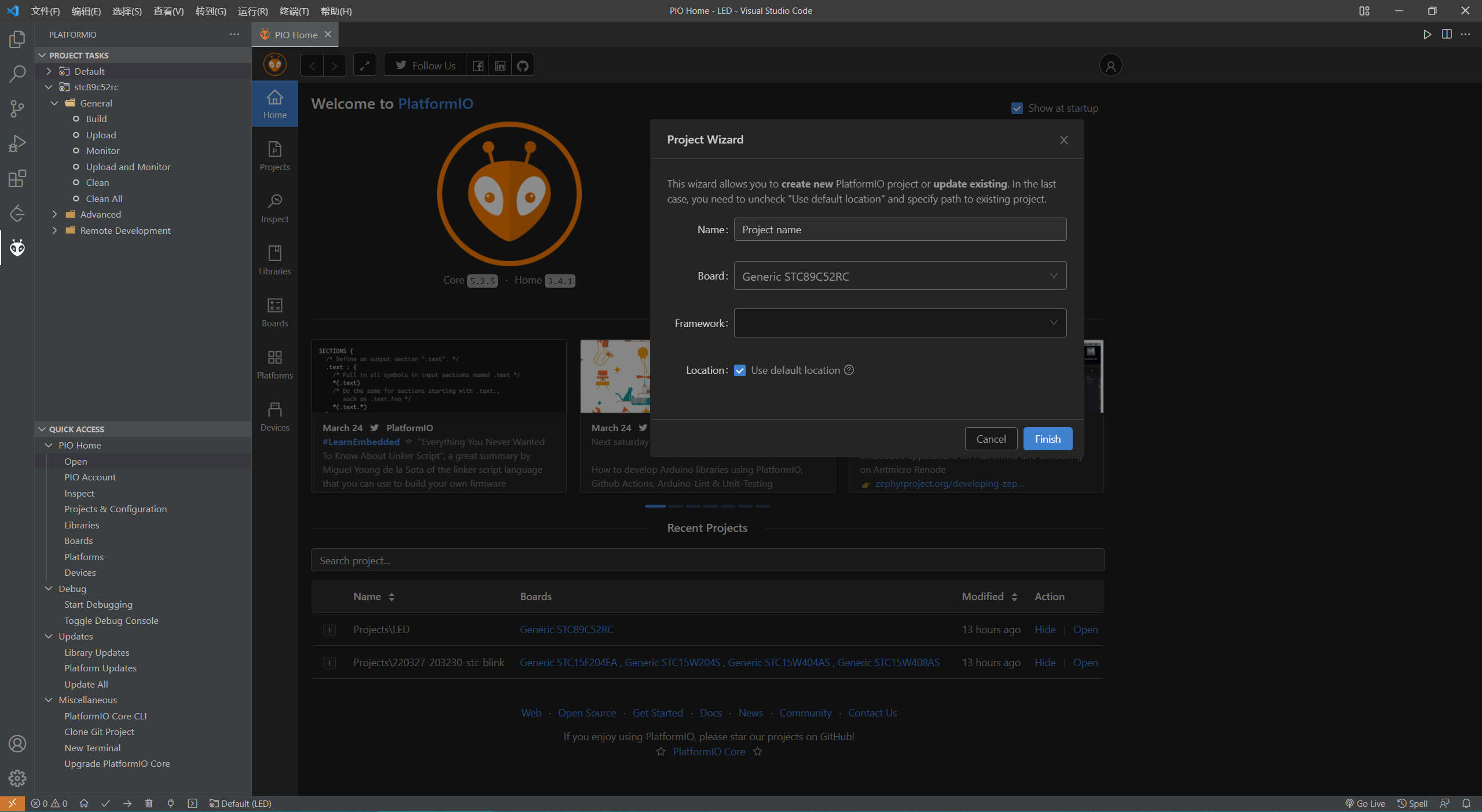Open the new terminal icon in status bar
The height and width of the screenshot is (812, 1482).
193,803
